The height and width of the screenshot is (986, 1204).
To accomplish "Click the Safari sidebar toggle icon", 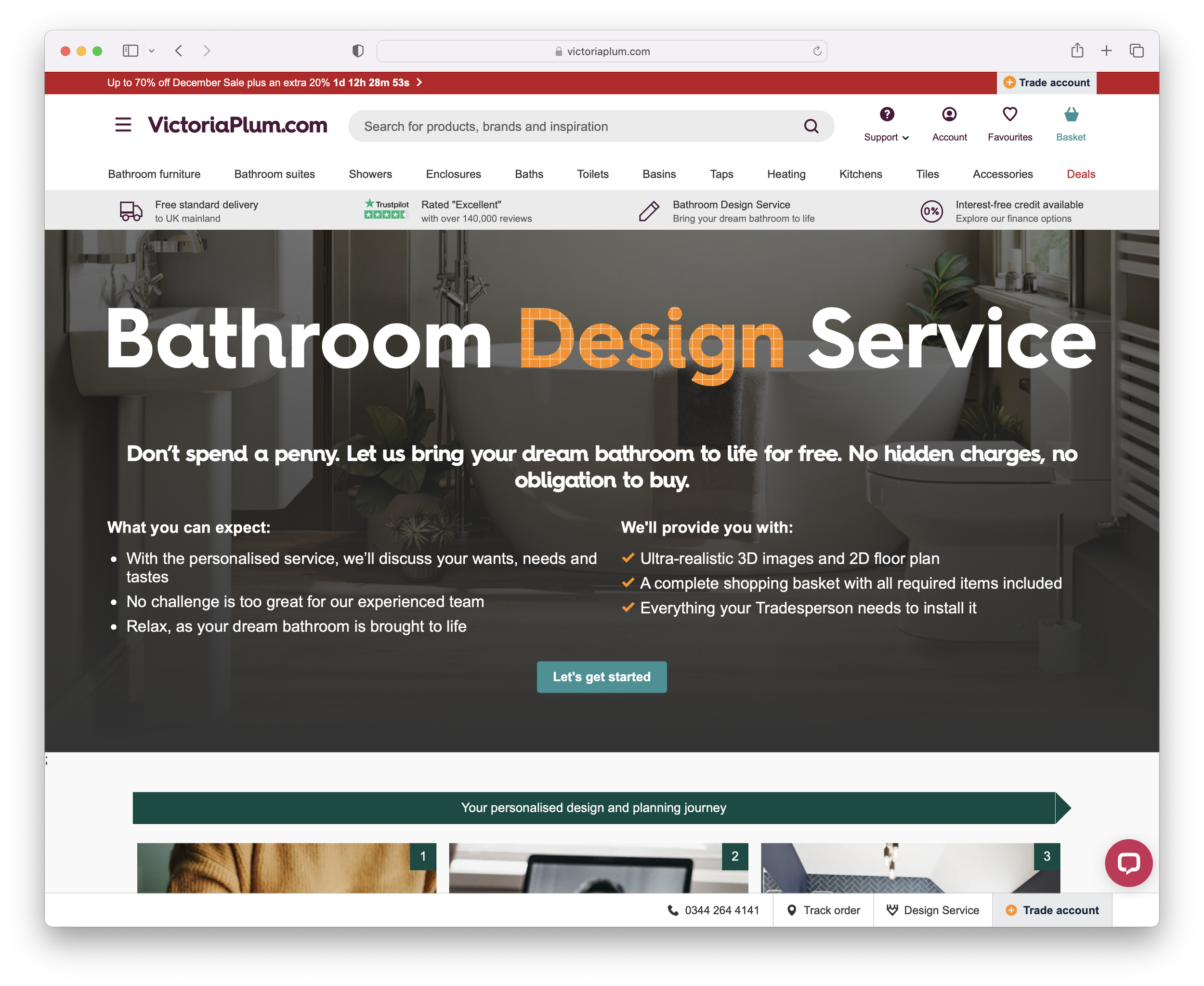I will [x=130, y=51].
